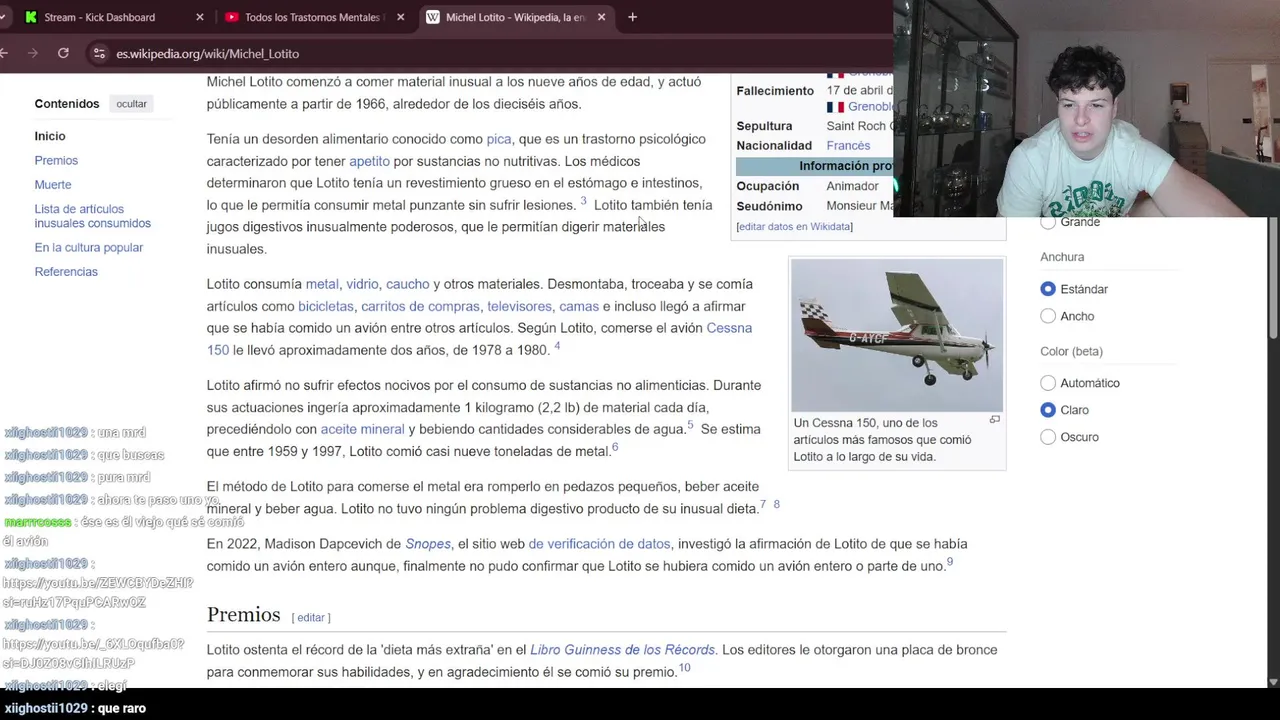Viewport: 1280px width, 720px height.
Task: Open the bicicletas link
Action: pyautogui.click(x=326, y=306)
